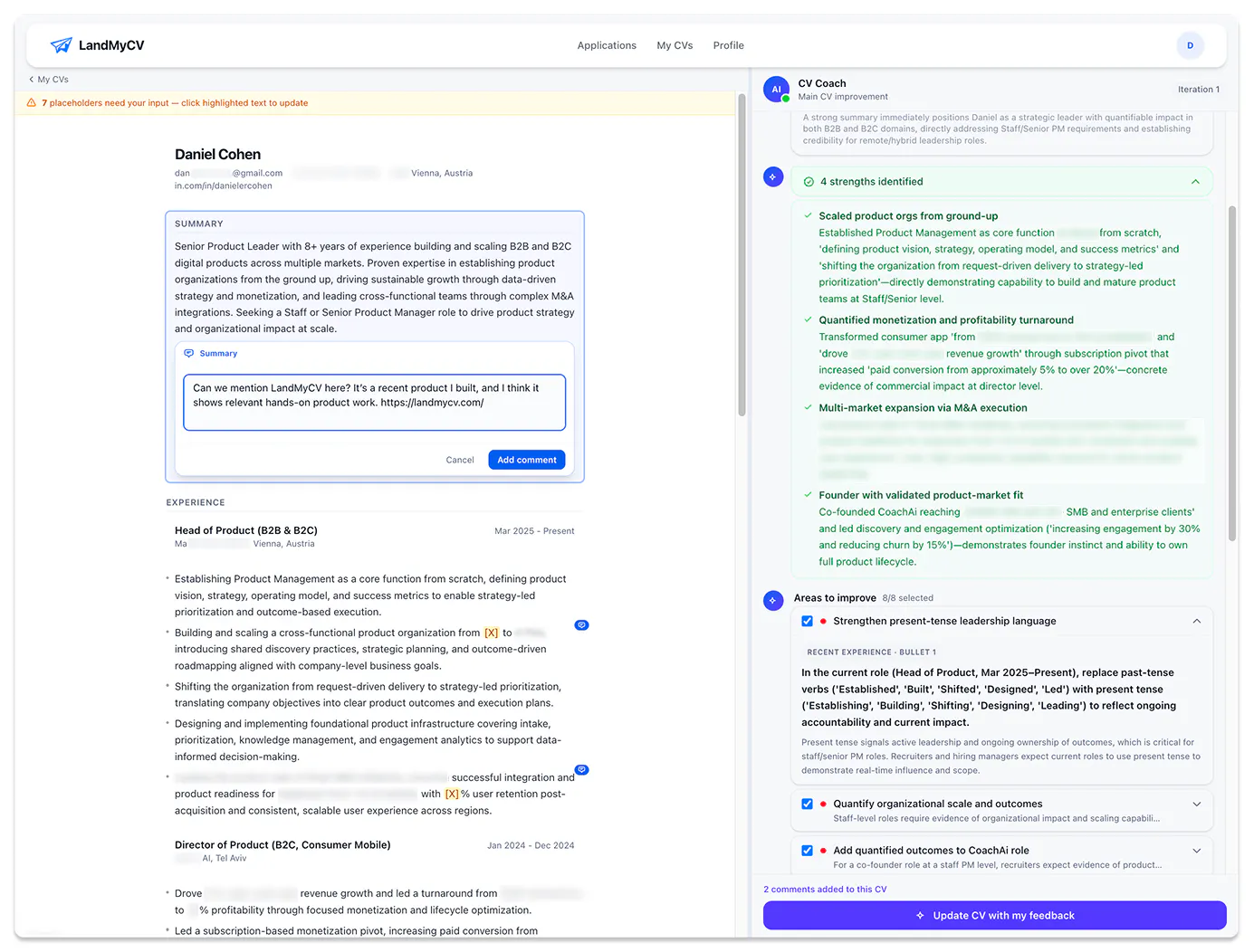Open the user avatar 'D' menu
1254x952 pixels.
pos(1190,45)
